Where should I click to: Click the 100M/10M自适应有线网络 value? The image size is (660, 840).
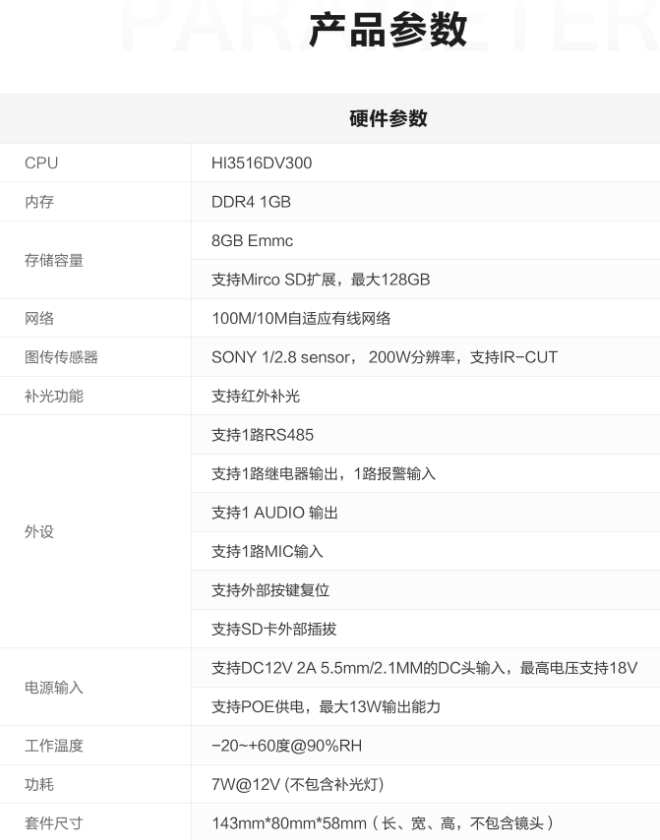[x=301, y=318]
